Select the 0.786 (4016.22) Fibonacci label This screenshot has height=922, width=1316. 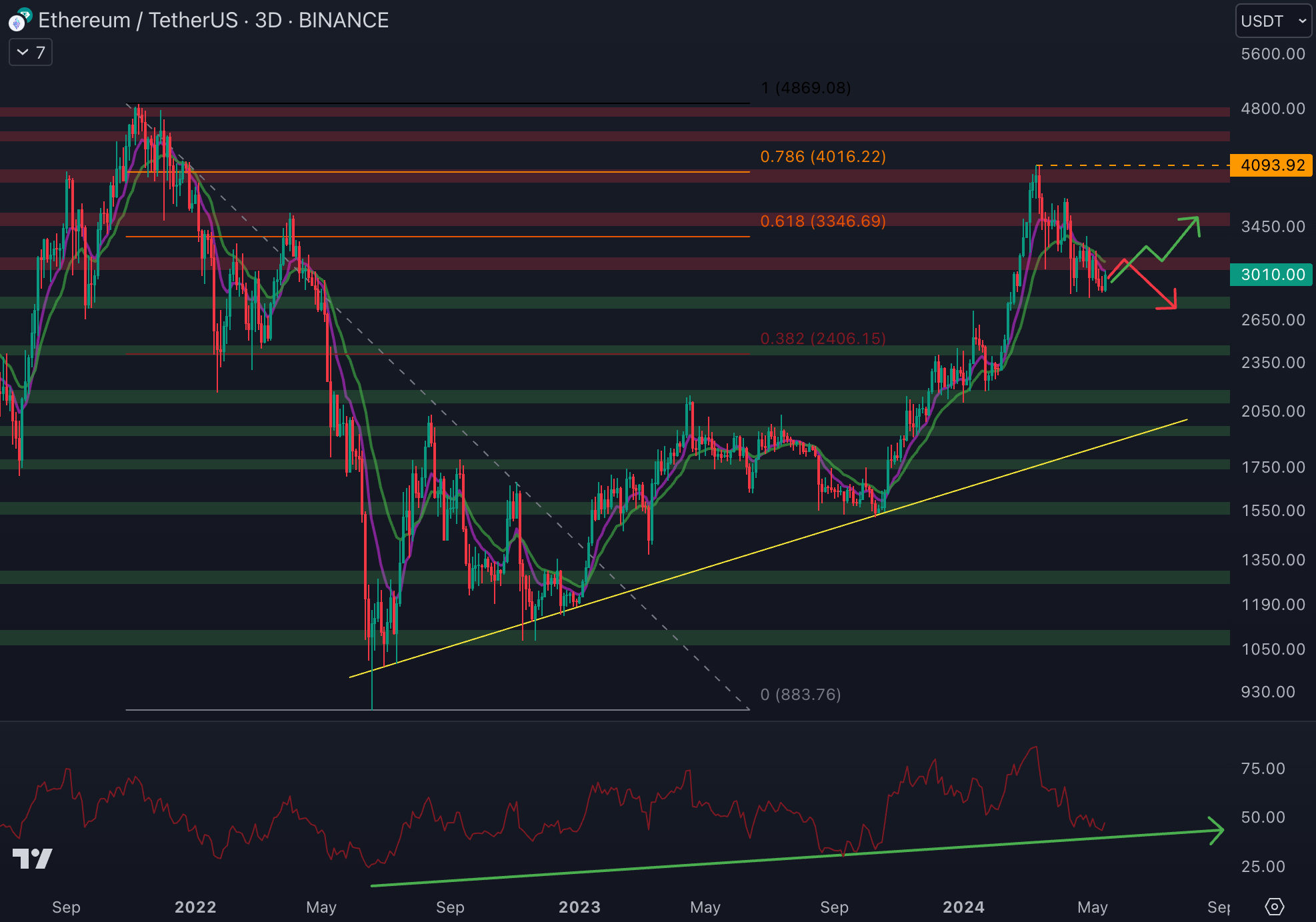click(x=823, y=157)
